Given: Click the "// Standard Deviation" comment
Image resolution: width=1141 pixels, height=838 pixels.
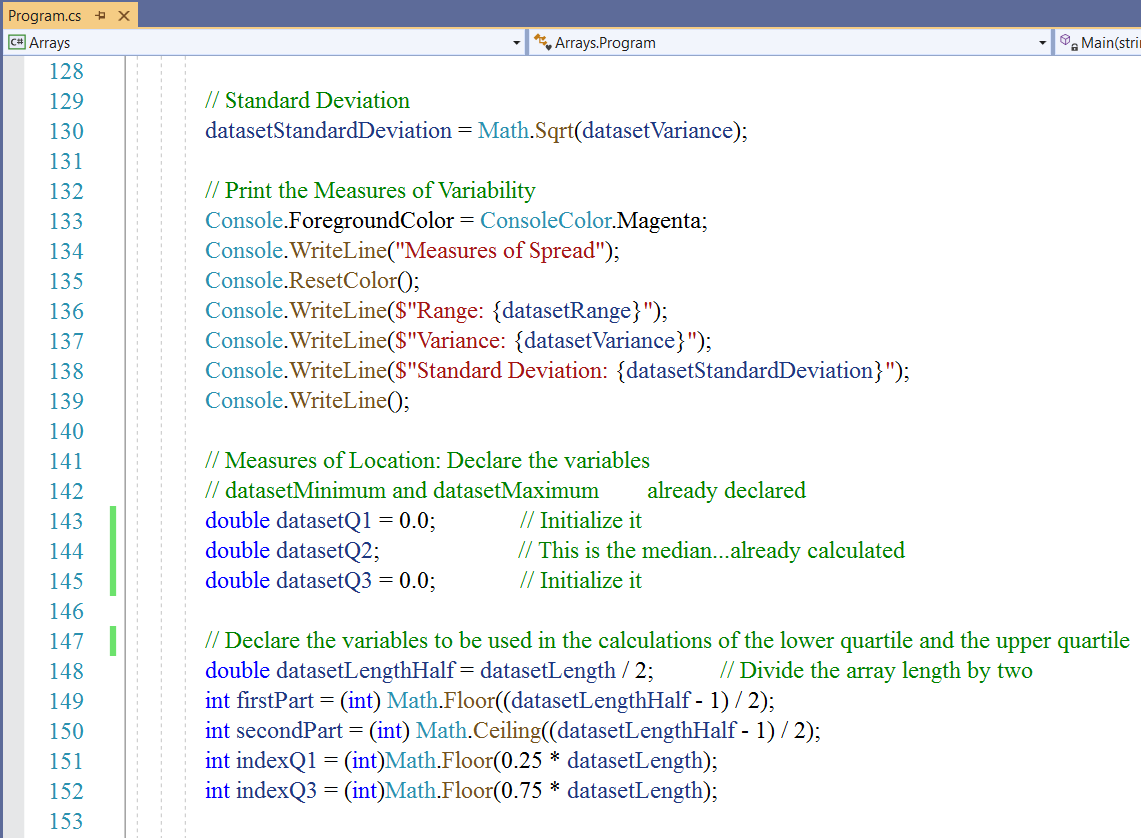Looking at the screenshot, I should 307,101.
